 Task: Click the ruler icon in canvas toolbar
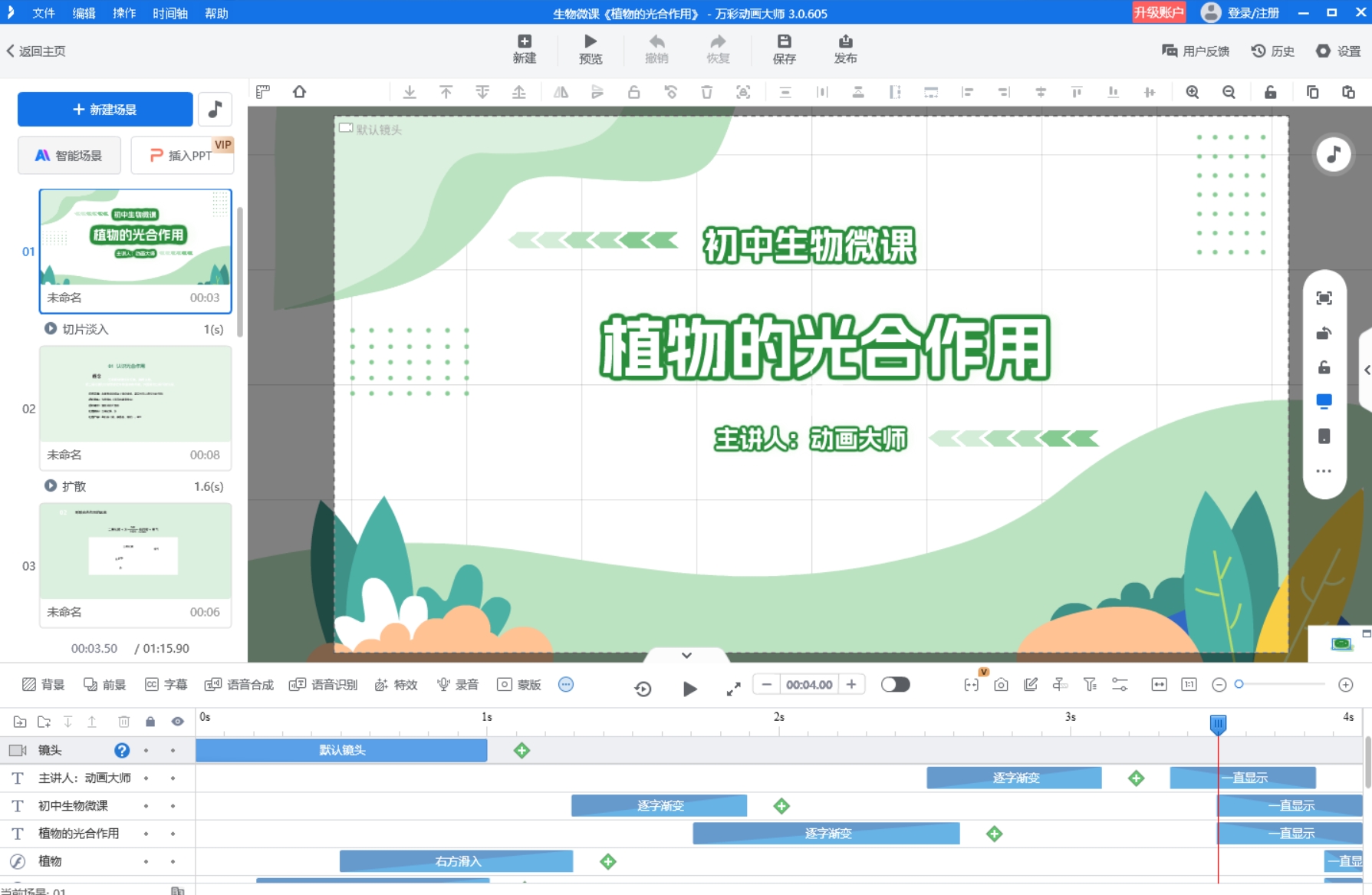[263, 92]
